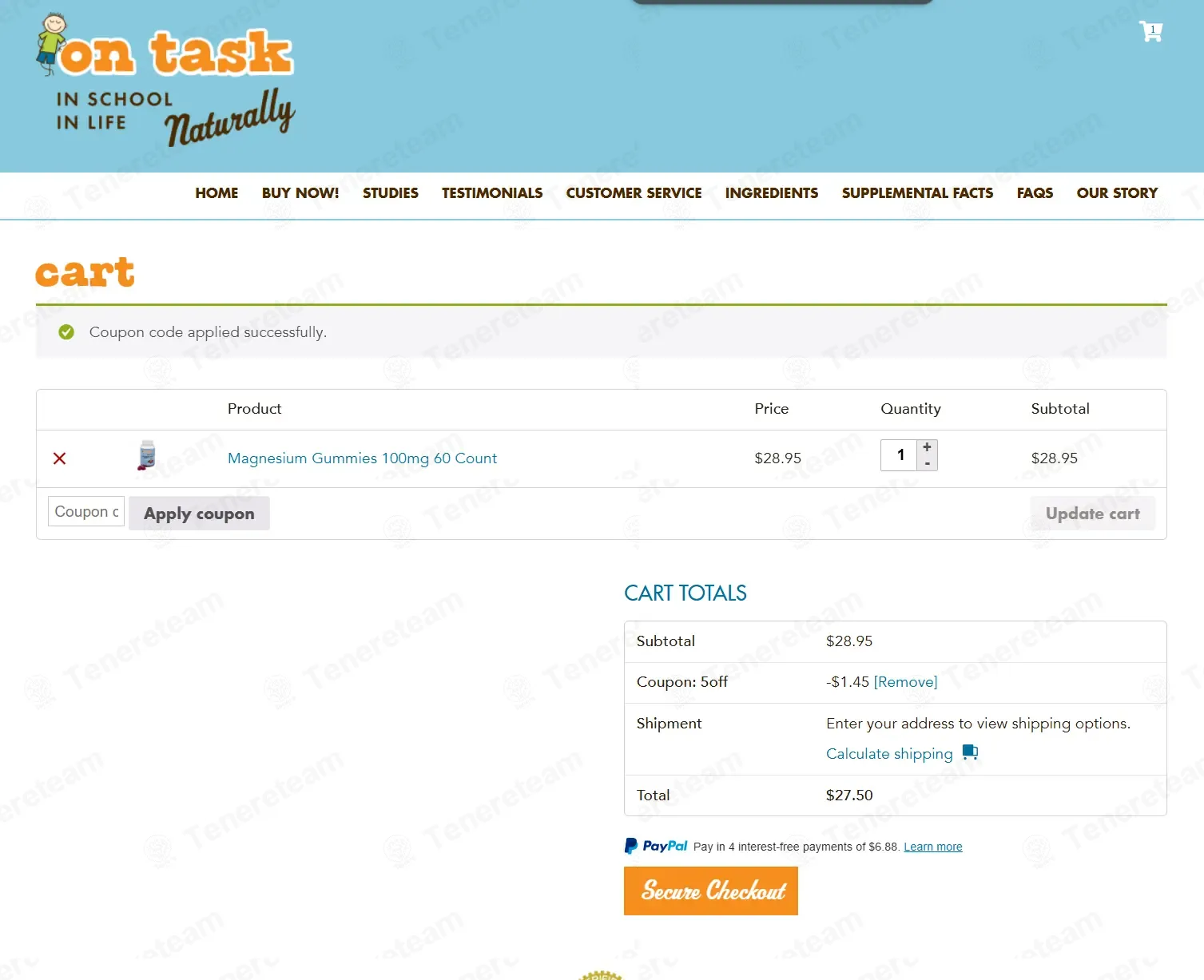The width and height of the screenshot is (1204, 980).
Task: Click the coupon discount -$1.45 text
Action: (848, 682)
